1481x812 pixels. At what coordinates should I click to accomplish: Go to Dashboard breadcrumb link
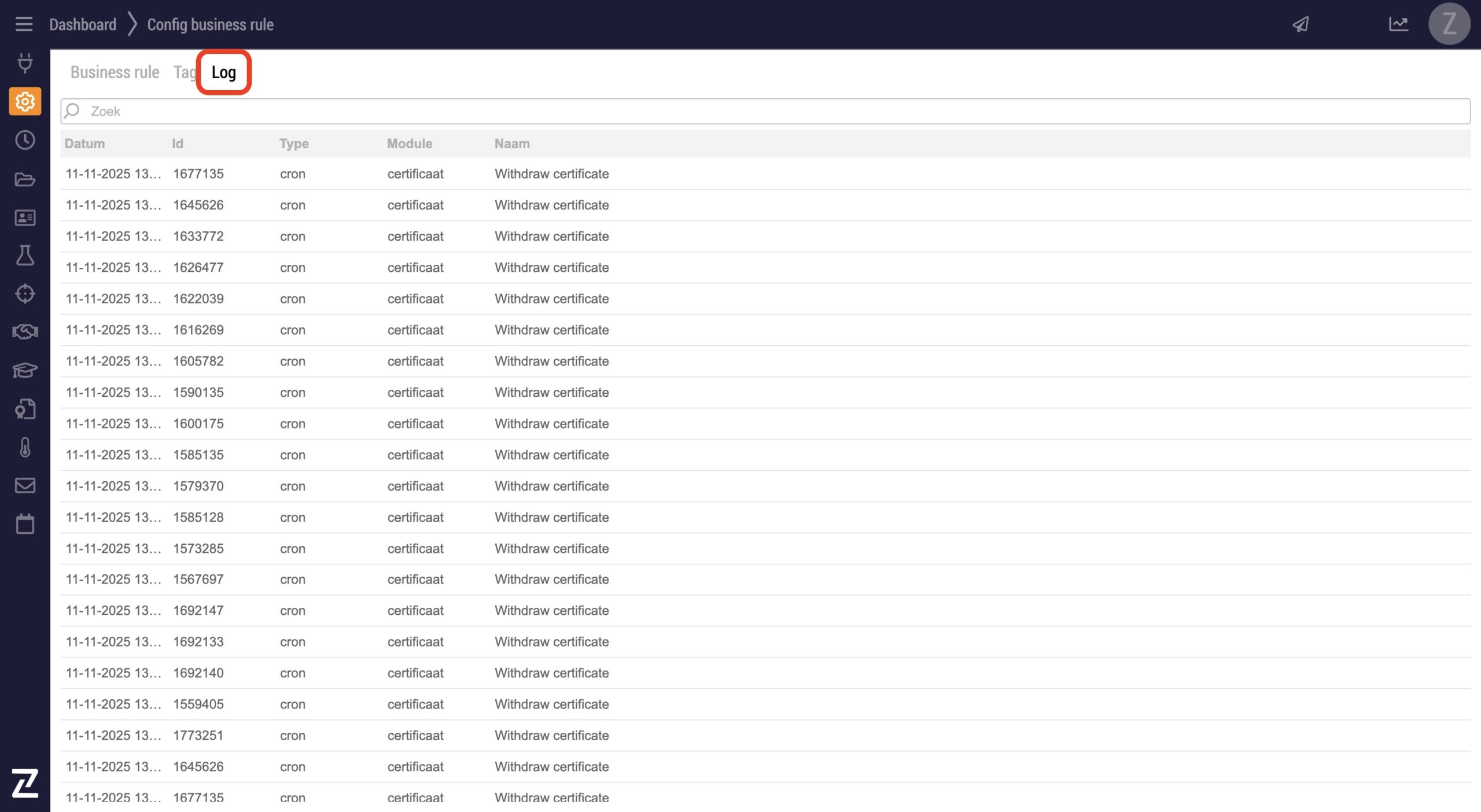click(x=83, y=24)
